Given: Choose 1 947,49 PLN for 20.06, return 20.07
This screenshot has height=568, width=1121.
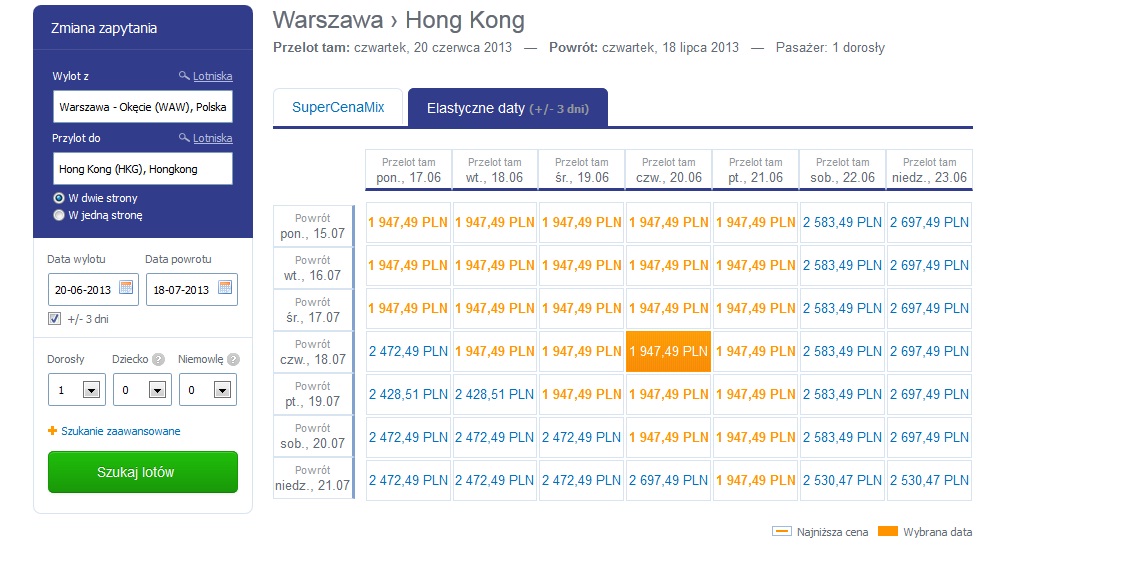Looking at the screenshot, I should tap(668, 437).
